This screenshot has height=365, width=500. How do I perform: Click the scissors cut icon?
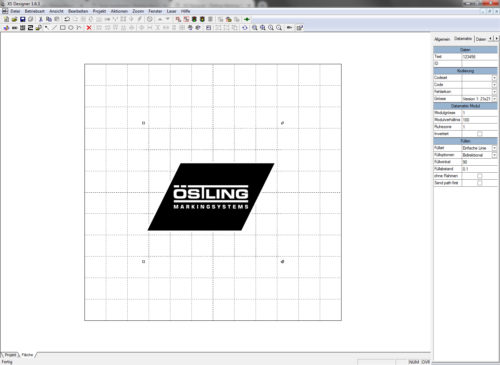point(41,19)
